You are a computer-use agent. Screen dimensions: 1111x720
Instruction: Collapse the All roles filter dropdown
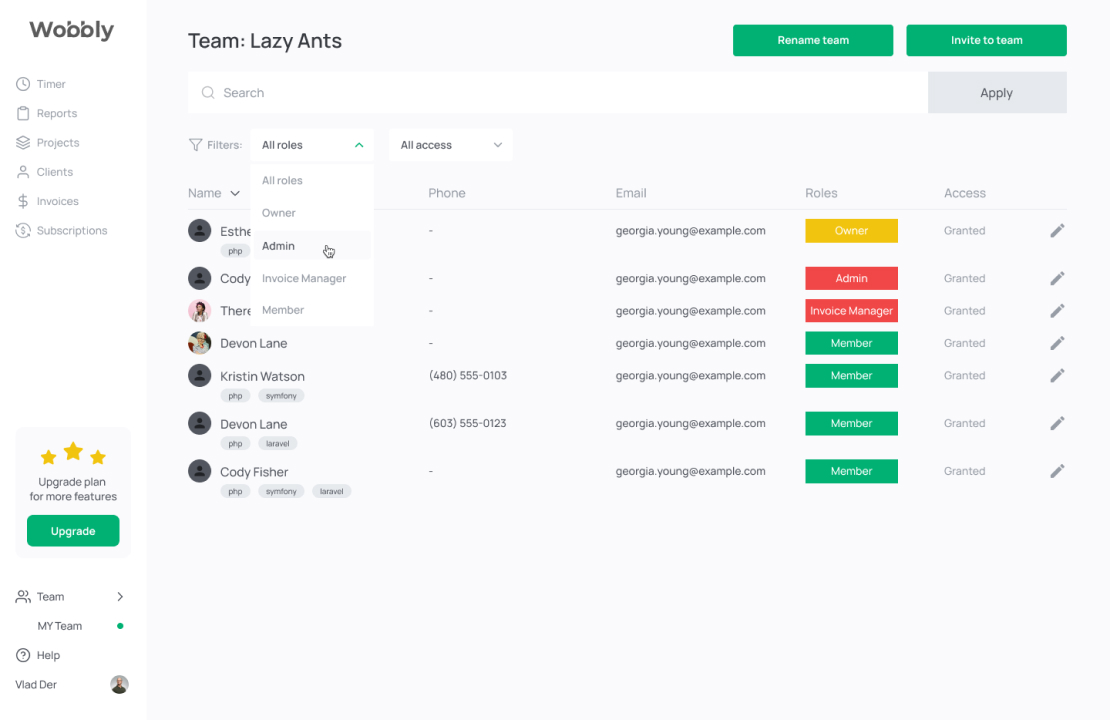[x=312, y=145]
